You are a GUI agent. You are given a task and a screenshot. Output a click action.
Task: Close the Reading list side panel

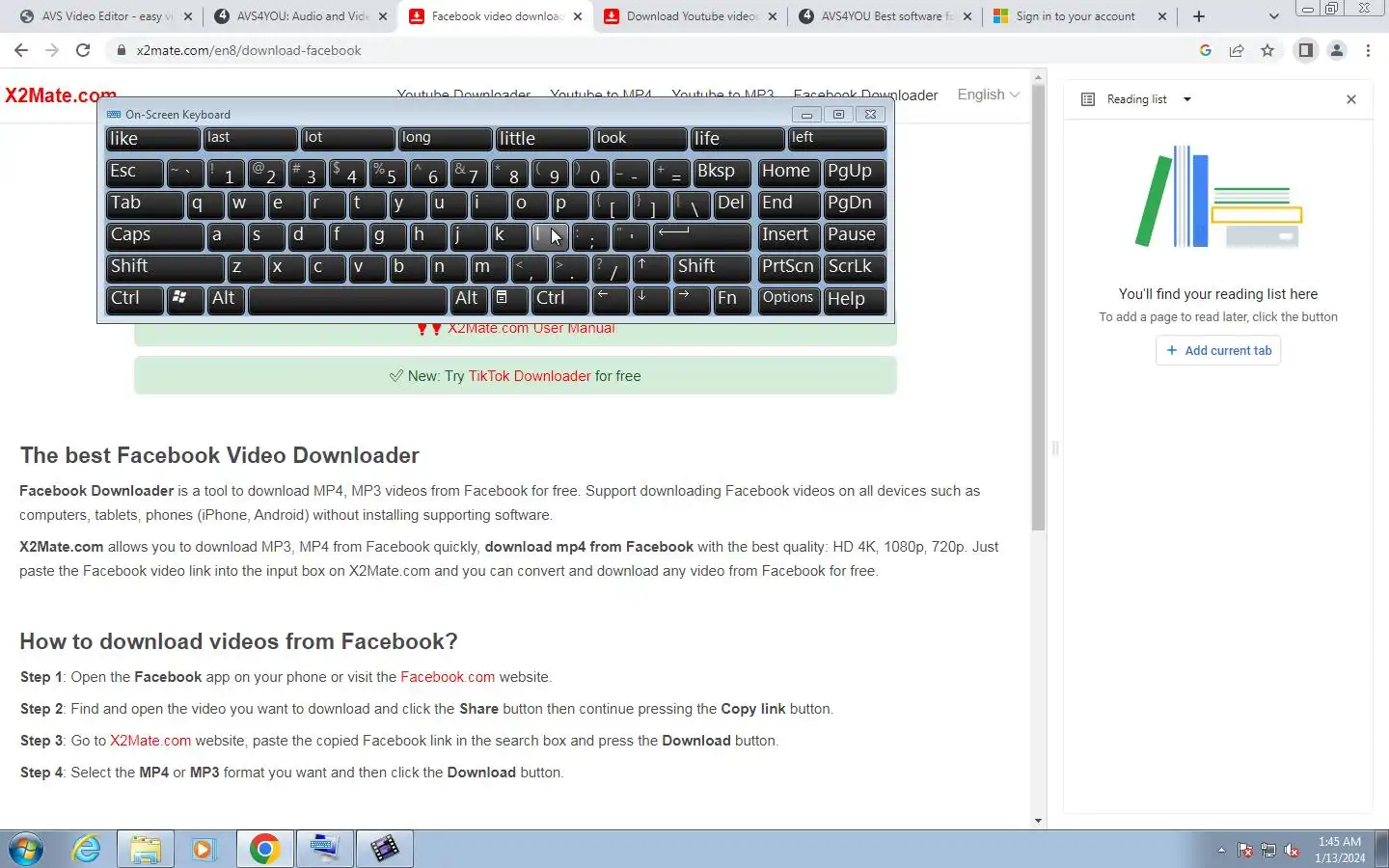click(x=1351, y=99)
